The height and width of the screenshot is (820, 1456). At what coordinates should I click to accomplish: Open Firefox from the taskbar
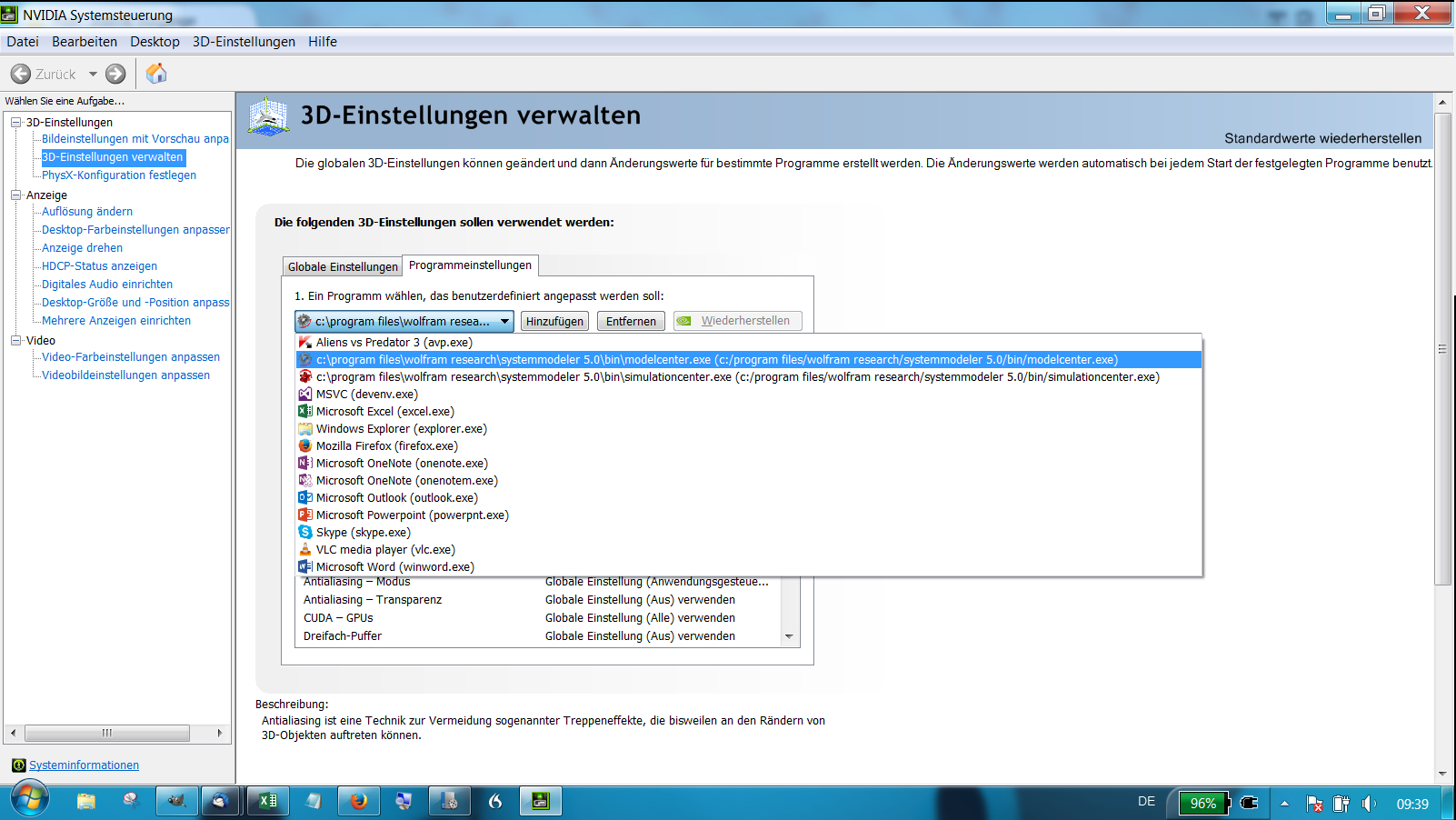[359, 801]
